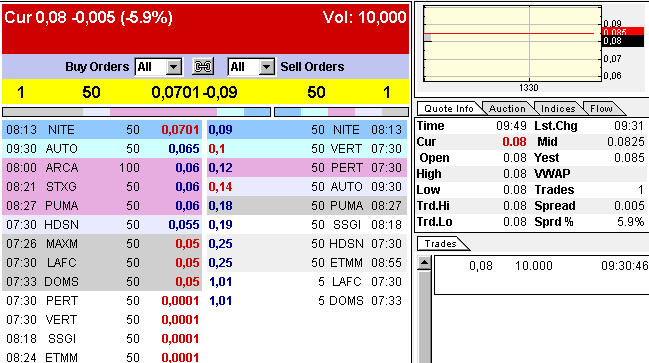The height and width of the screenshot is (363, 649).
Task: Click the Sprd % value 5.9%
Action: [x=631, y=222]
